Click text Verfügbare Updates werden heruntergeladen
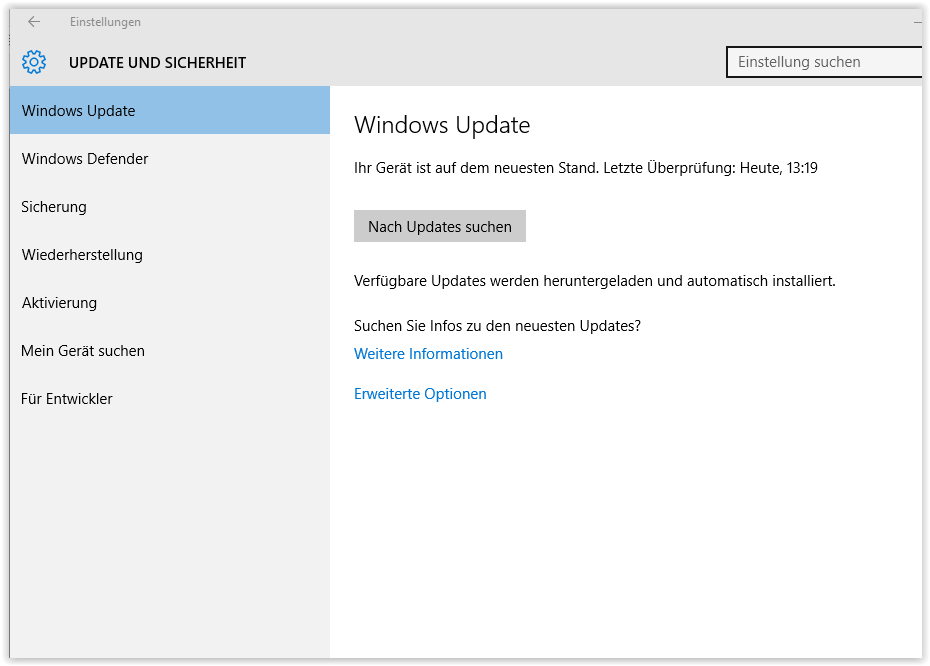The height and width of the screenshot is (666, 930). click(594, 281)
